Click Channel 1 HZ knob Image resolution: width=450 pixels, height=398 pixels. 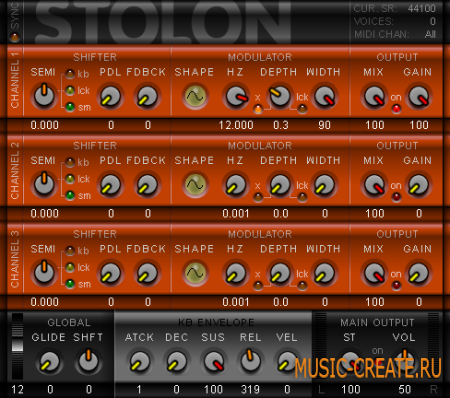pos(236,96)
